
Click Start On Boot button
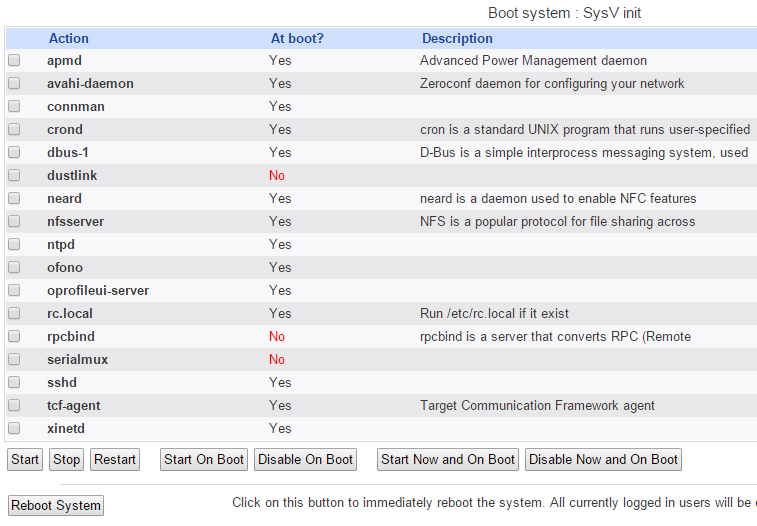[204, 460]
